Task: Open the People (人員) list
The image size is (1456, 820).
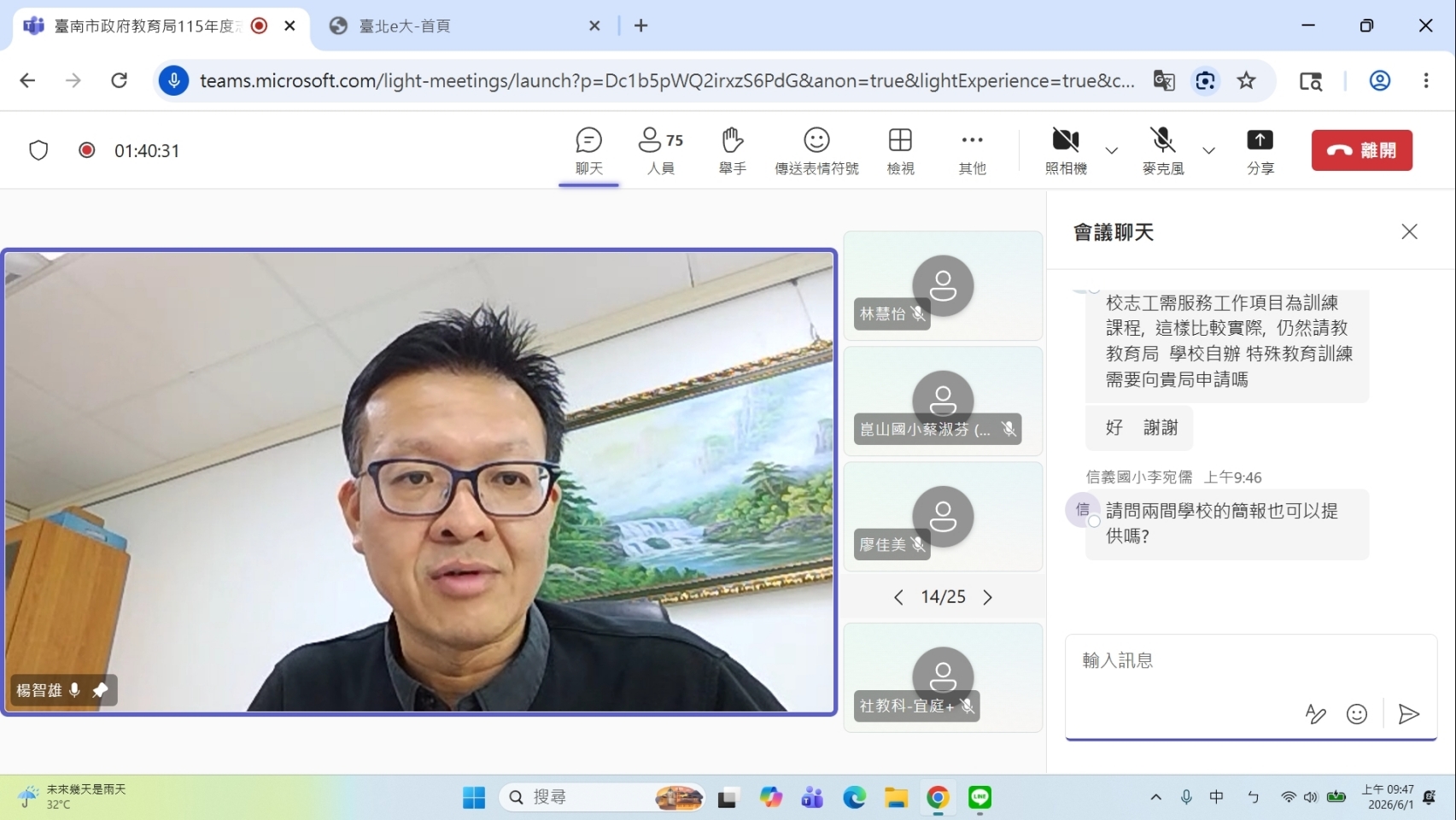Action: (660, 151)
